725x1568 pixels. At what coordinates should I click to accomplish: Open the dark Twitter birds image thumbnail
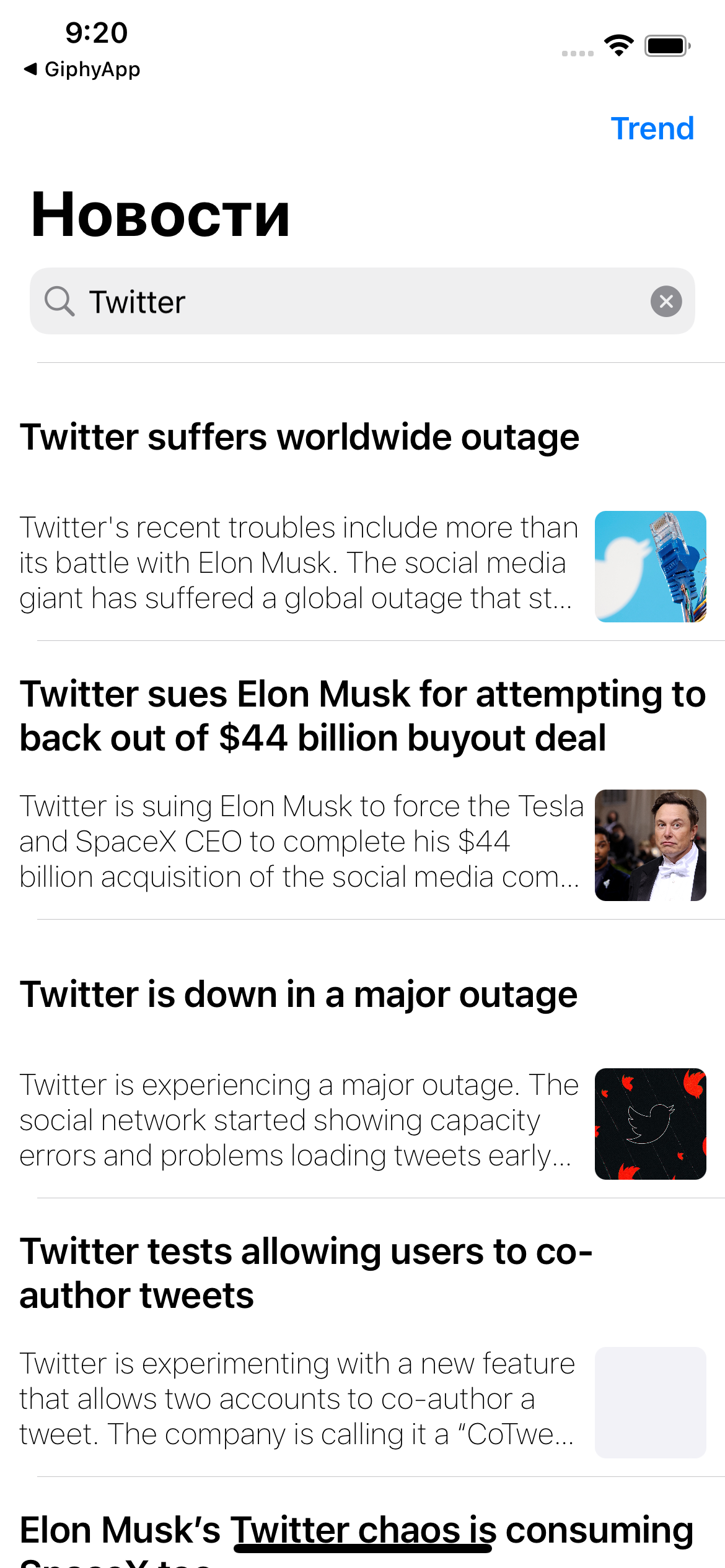650,1123
